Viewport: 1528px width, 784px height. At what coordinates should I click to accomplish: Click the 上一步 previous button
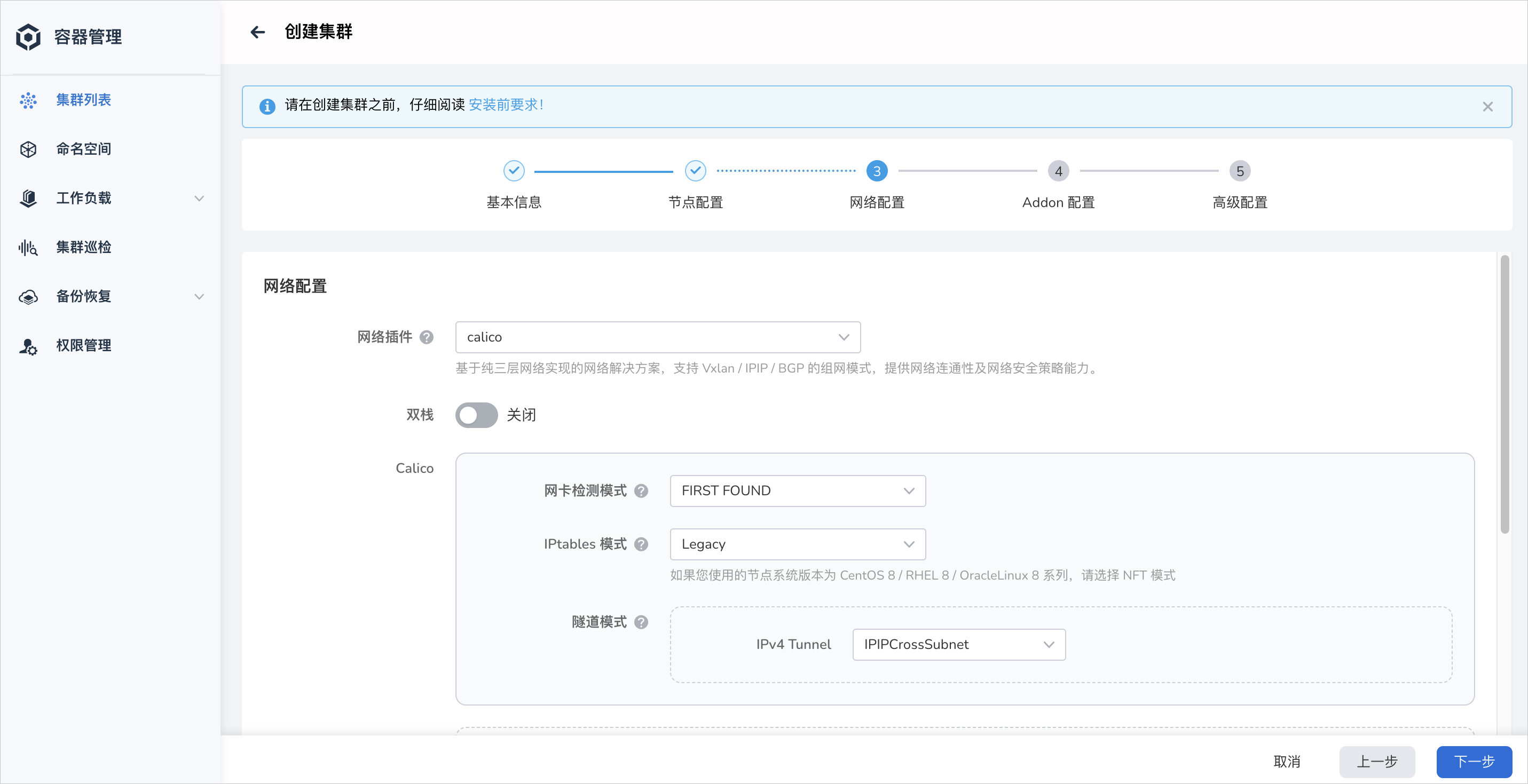pos(1377,762)
